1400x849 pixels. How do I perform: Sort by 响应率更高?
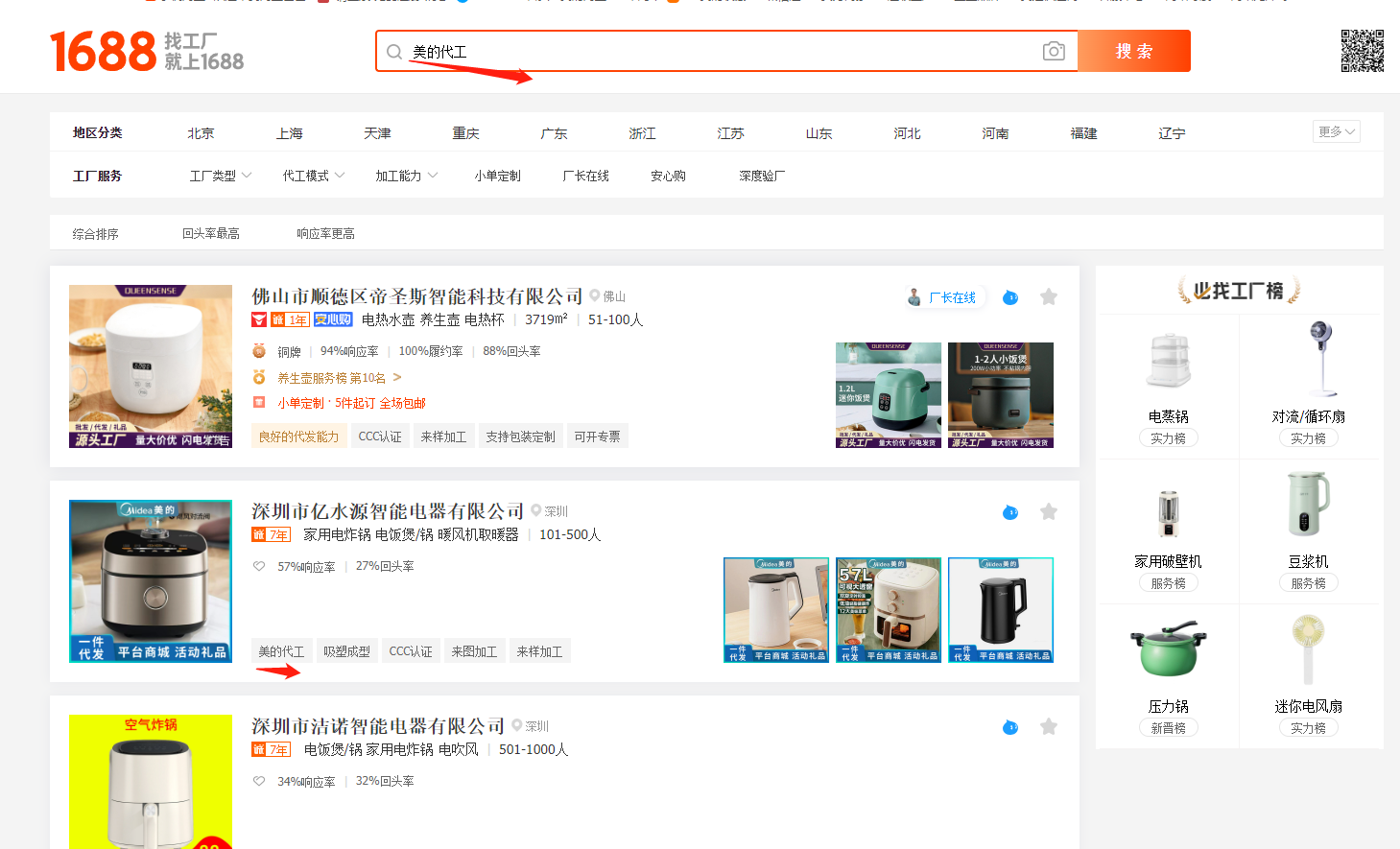click(x=325, y=233)
